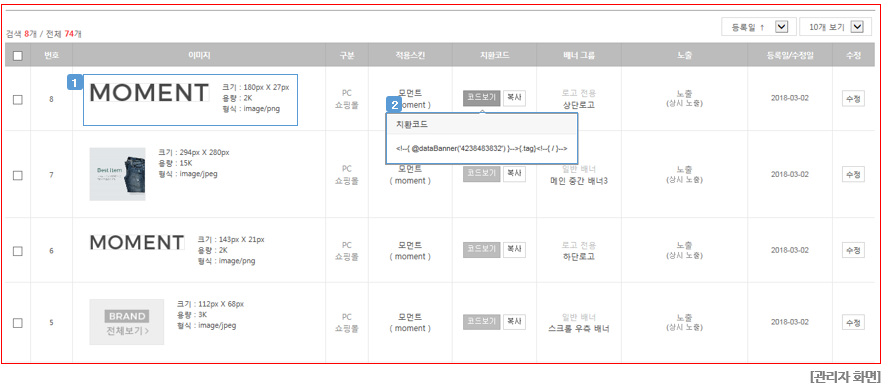Click 복사 button for 메인 중간 배너3 row
882x384 pixels.
pyautogui.click(x=514, y=174)
